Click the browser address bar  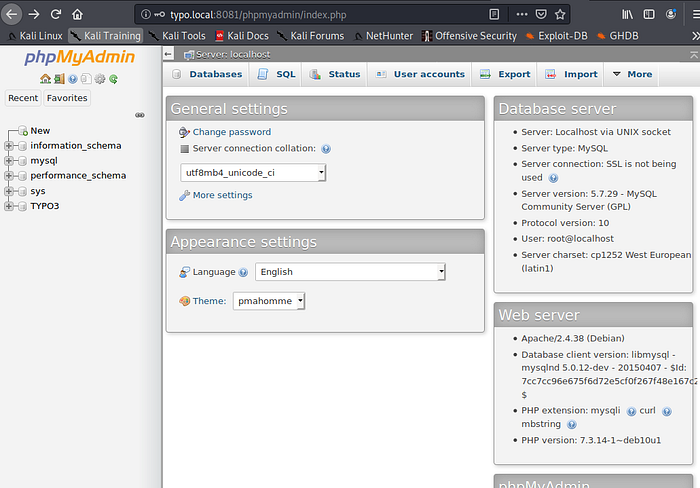tap(300, 14)
